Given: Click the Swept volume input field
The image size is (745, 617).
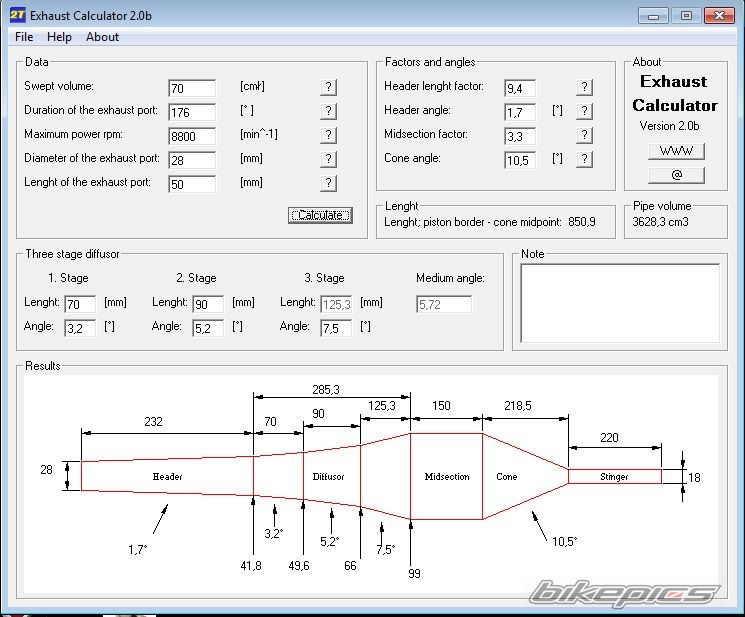Looking at the screenshot, I should [x=192, y=88].
